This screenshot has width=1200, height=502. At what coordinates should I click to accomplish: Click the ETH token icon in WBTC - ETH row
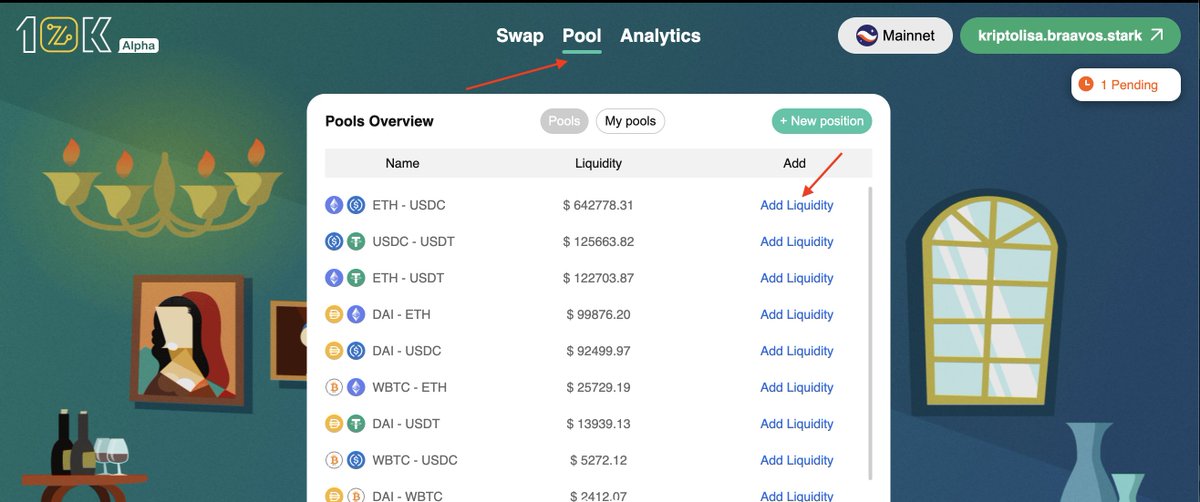pos(356,387)
